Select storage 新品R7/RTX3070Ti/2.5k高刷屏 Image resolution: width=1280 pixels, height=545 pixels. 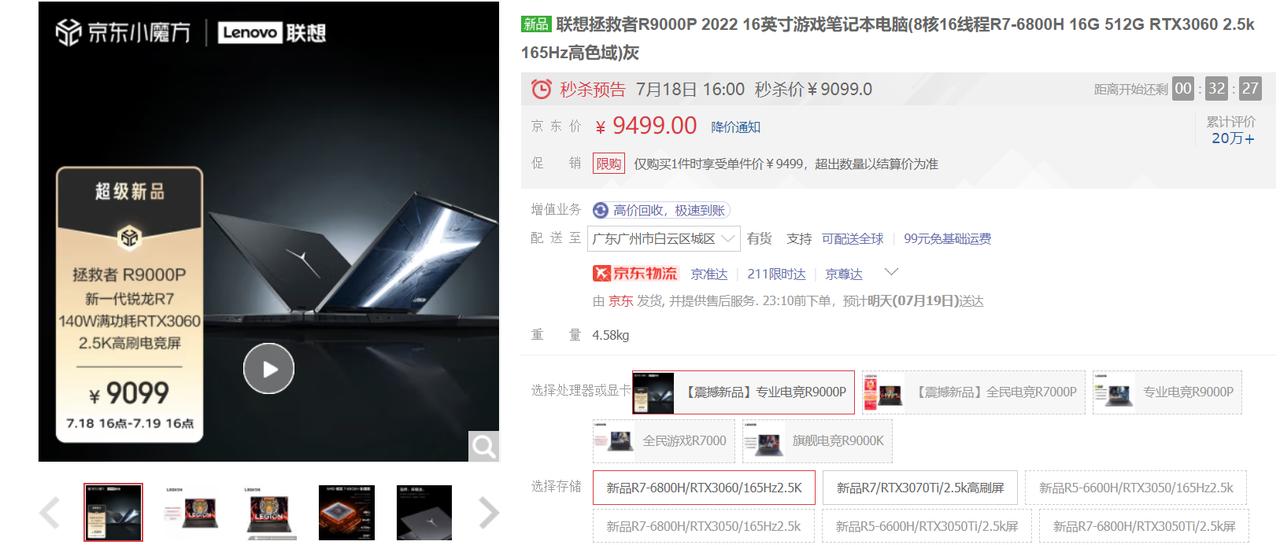click(x=920, y=488)
